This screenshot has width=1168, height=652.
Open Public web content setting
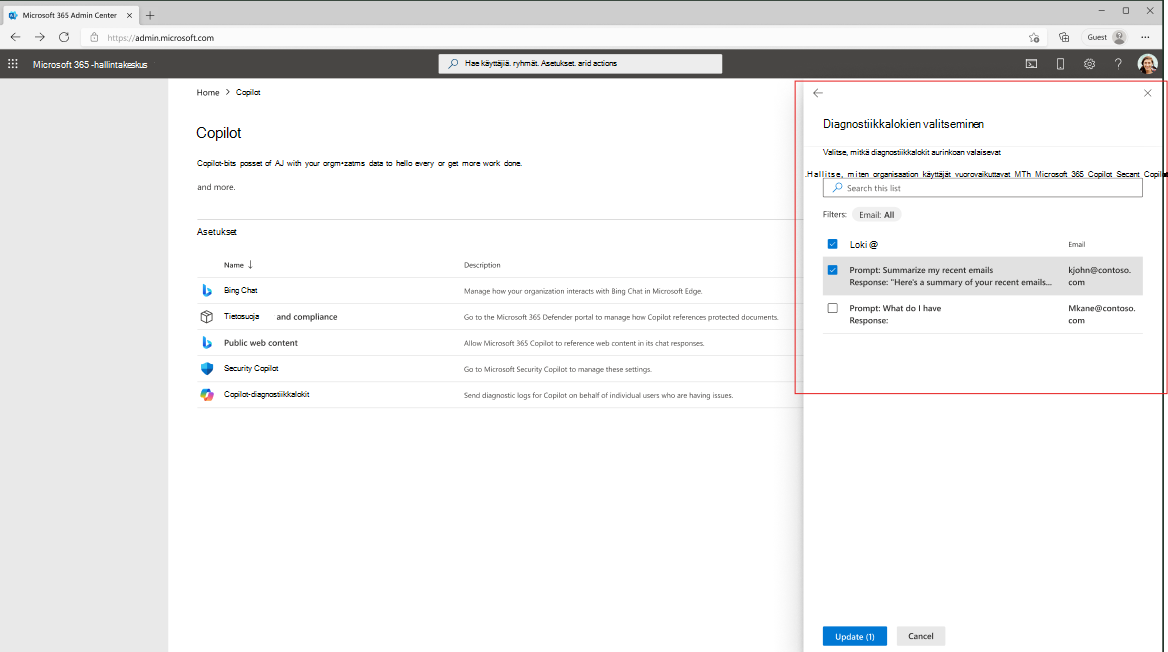click(x=261, y=343)
